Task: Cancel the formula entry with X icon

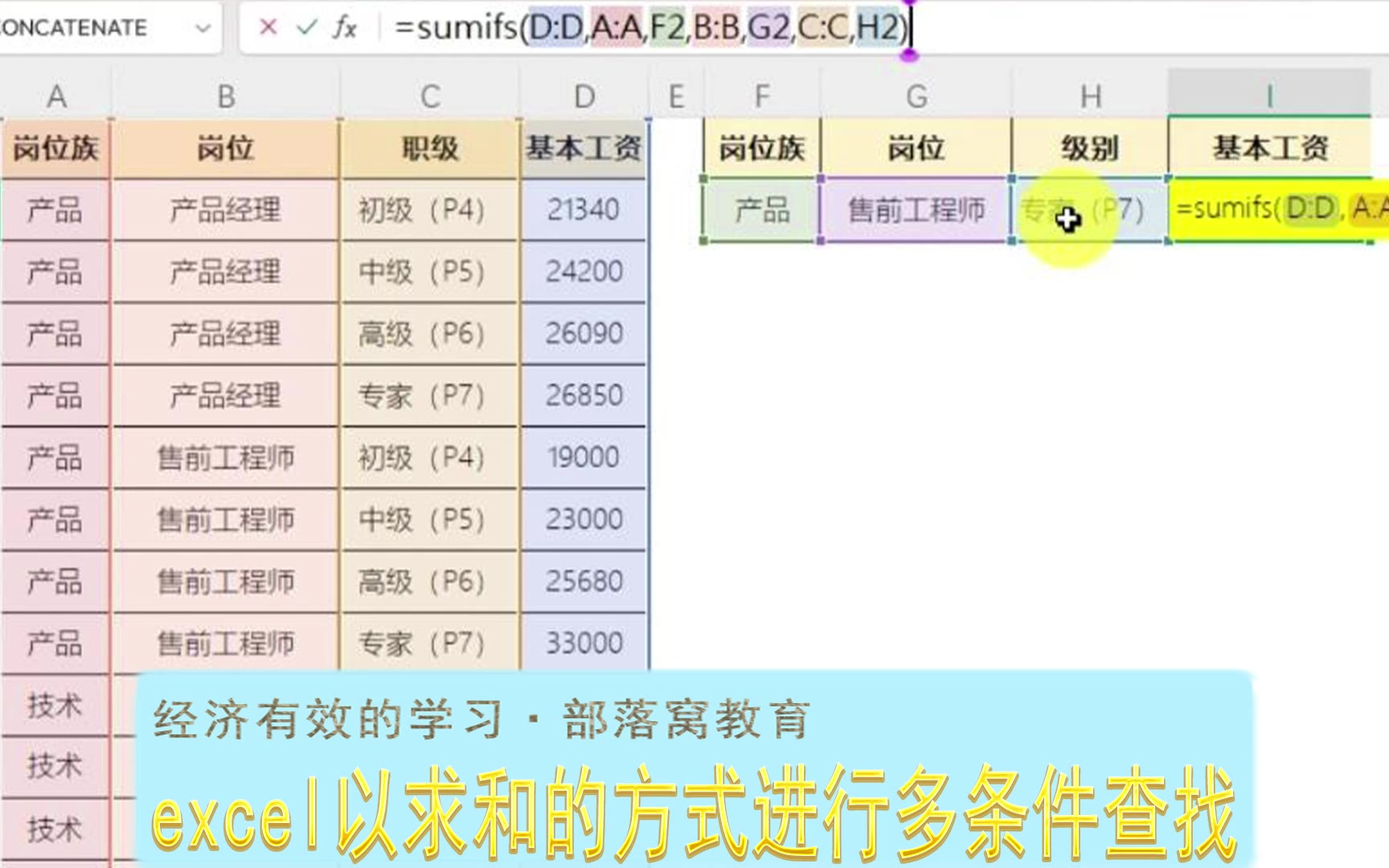Action: click(x=268, y=27)
